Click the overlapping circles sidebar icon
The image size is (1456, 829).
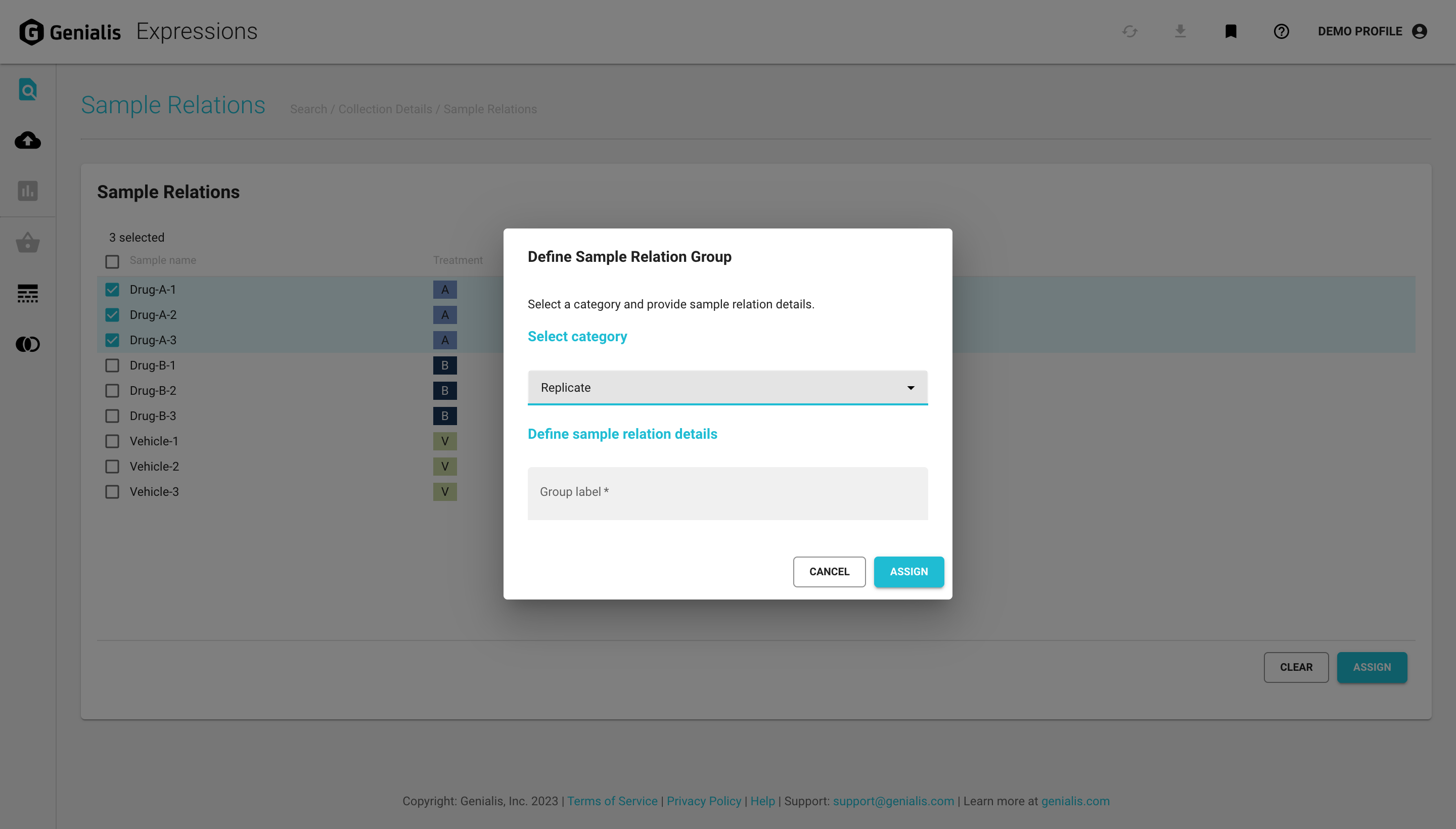27,344
